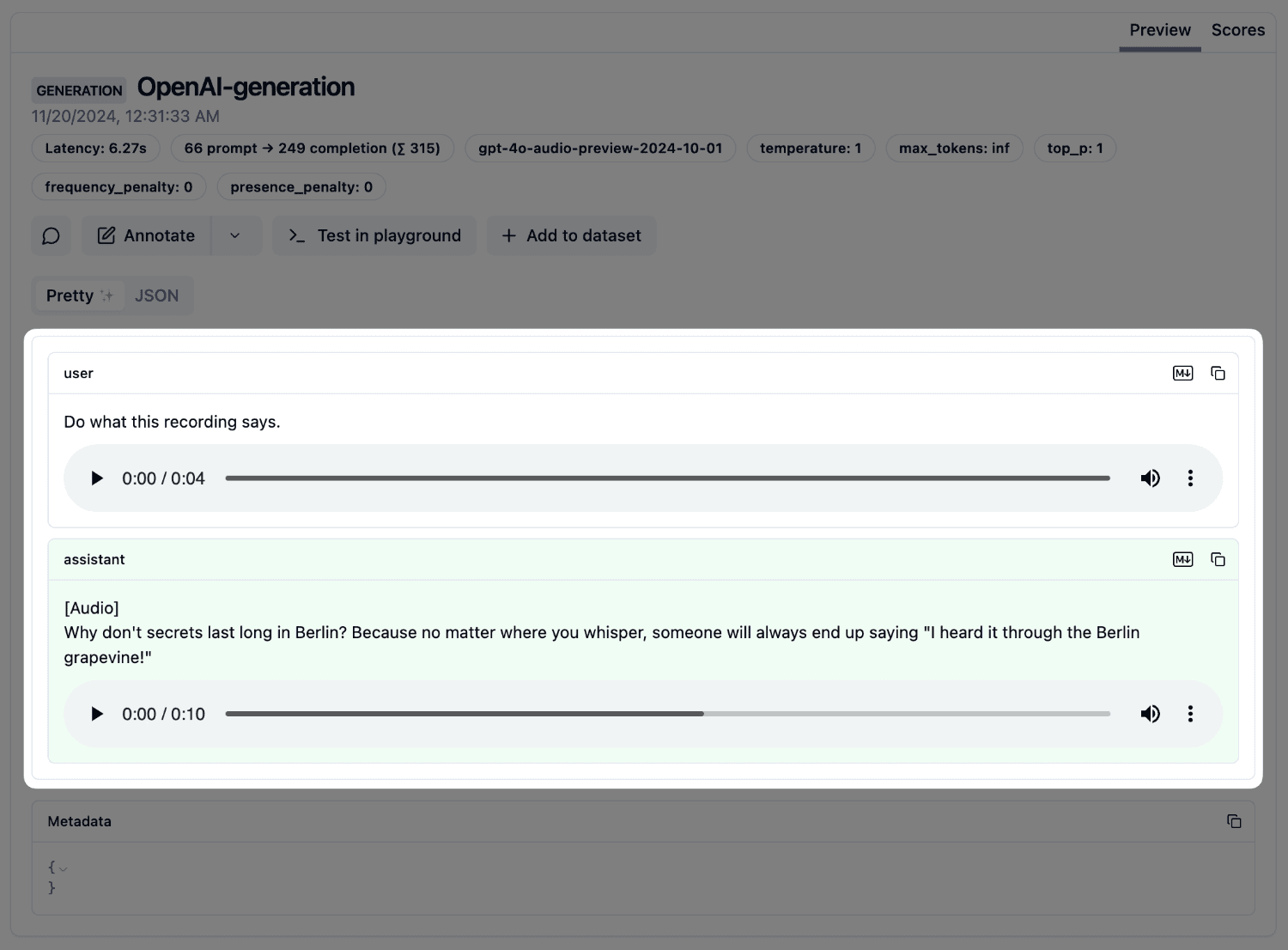Open the comment bubble icon
Viewport: 1288px width, 950px height.
(51, 235)
